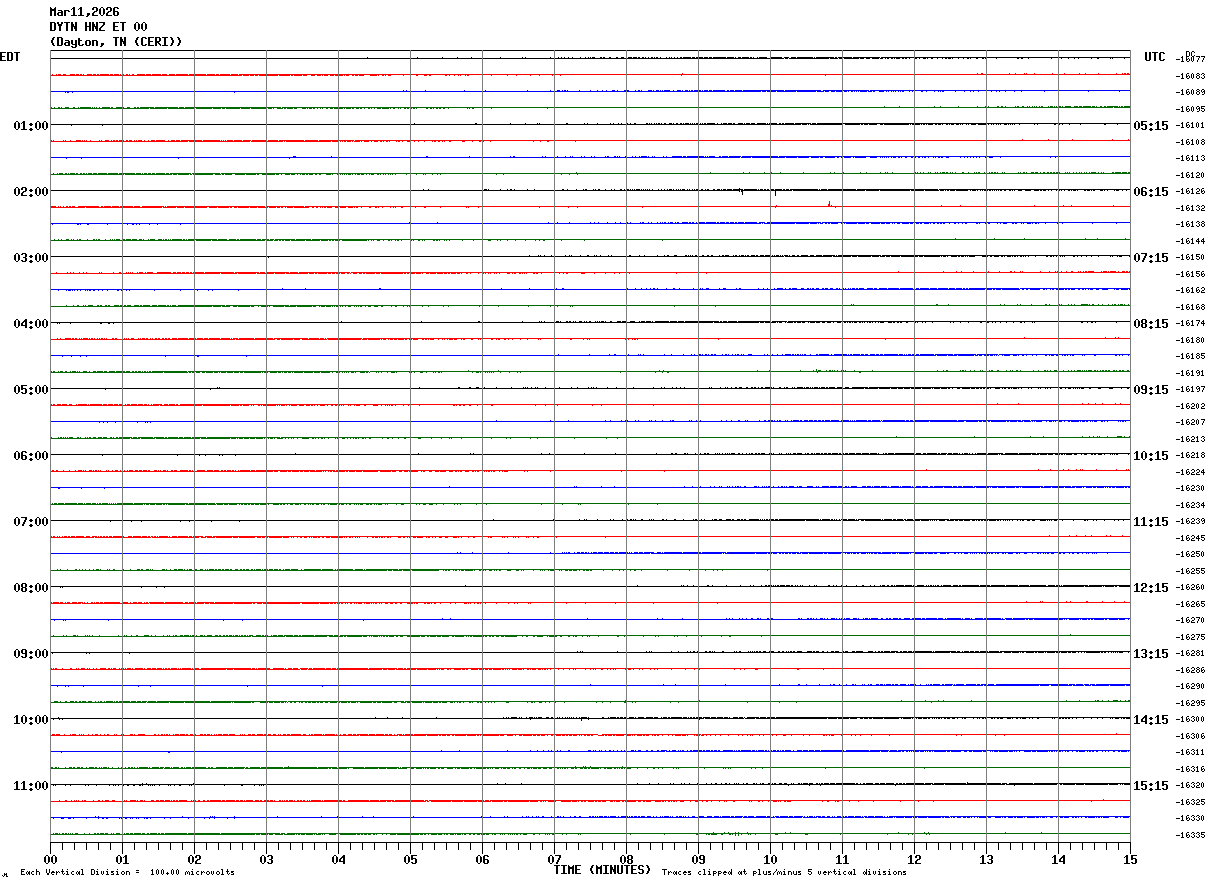The height and width of the screenshot is (886, 1210).
Task: Click the DC offset value "-16083"
Action: (1190, 76)
